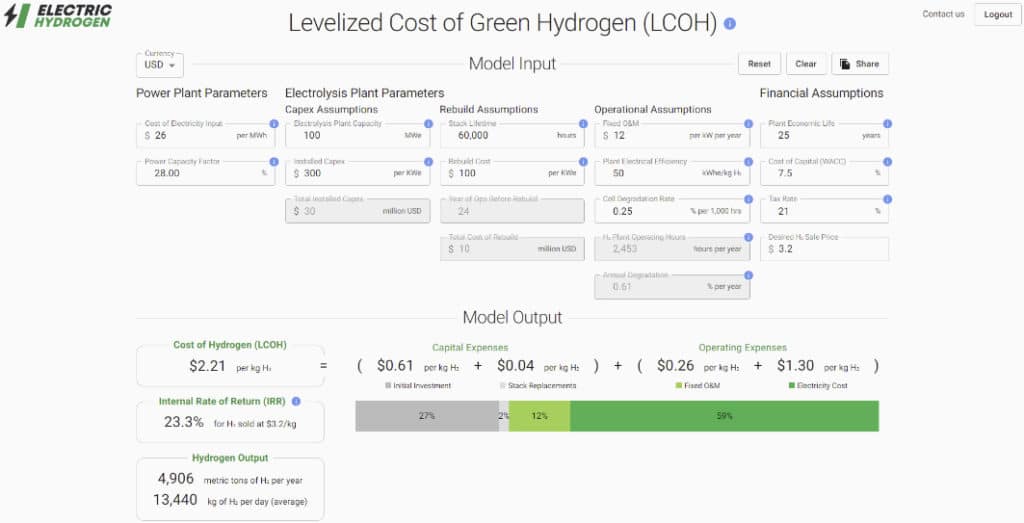Click the Stack Replacements legend entry
This screenshot has width=1024, height=523.
pyautogui.click(x=538, y=386)
